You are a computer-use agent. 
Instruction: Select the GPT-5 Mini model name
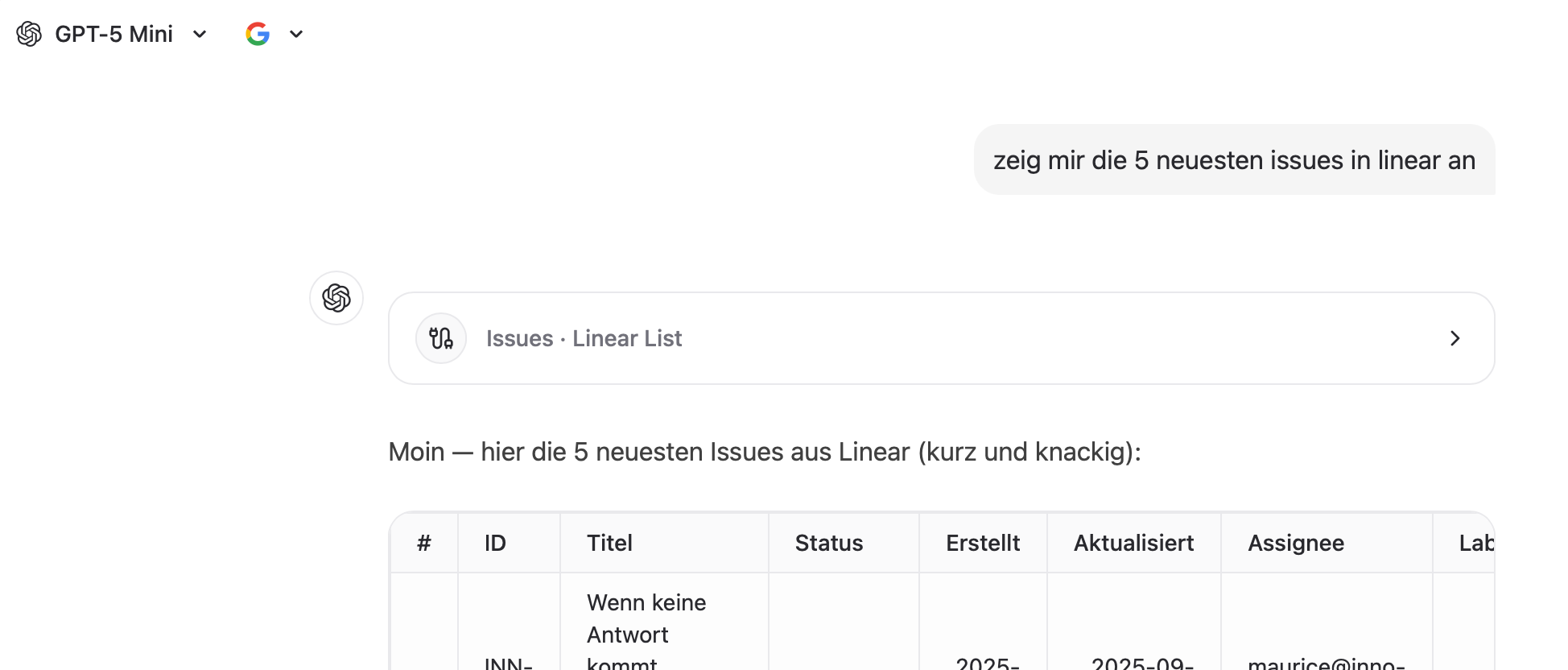point(113,34)
